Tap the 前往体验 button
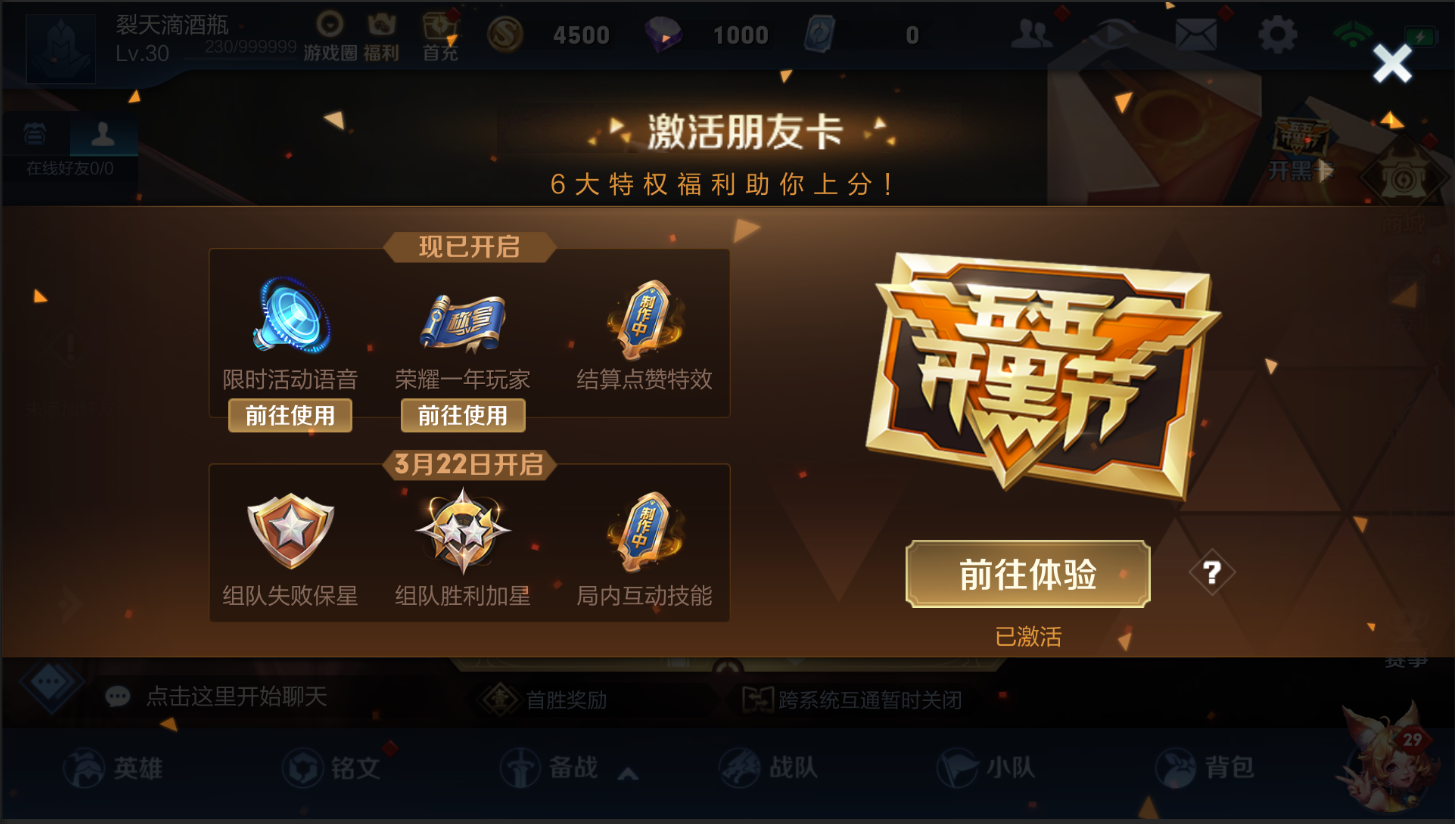Image resolution: width=1455 pixels, height=824 pixels. tap(1028, 574)
